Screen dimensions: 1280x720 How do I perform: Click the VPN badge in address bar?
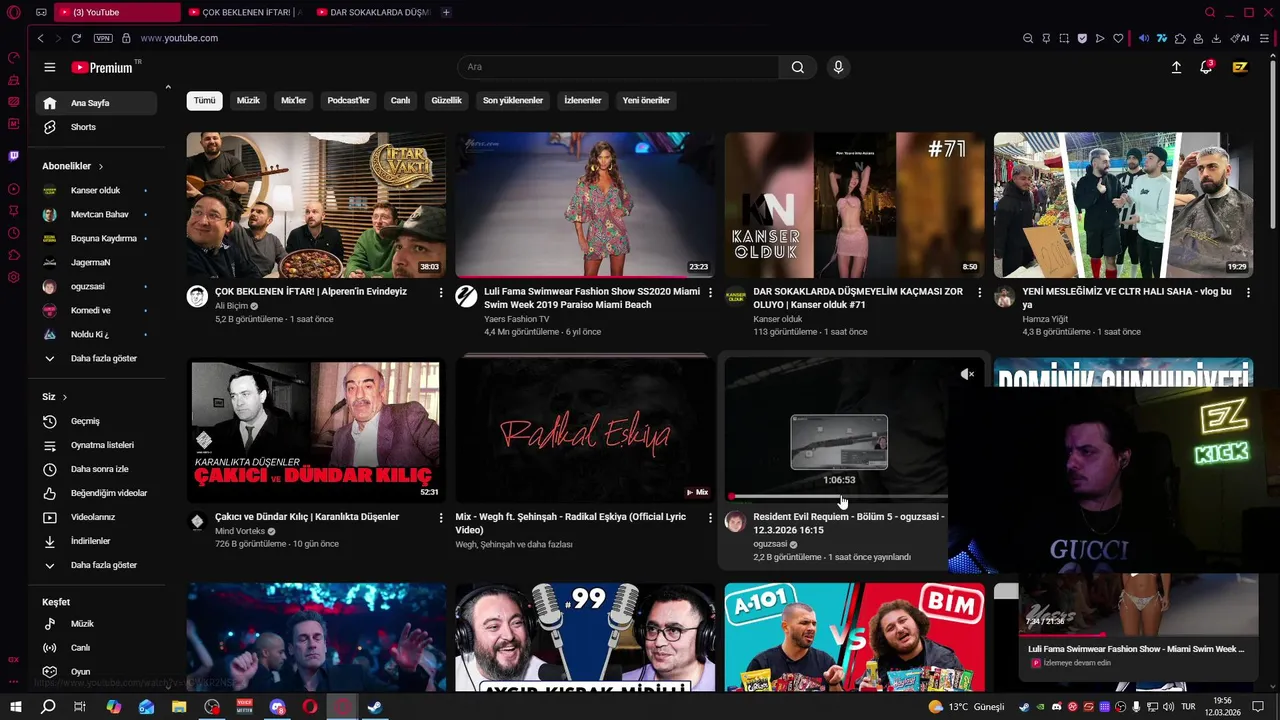pyautogui.click(x=103, y=38)
